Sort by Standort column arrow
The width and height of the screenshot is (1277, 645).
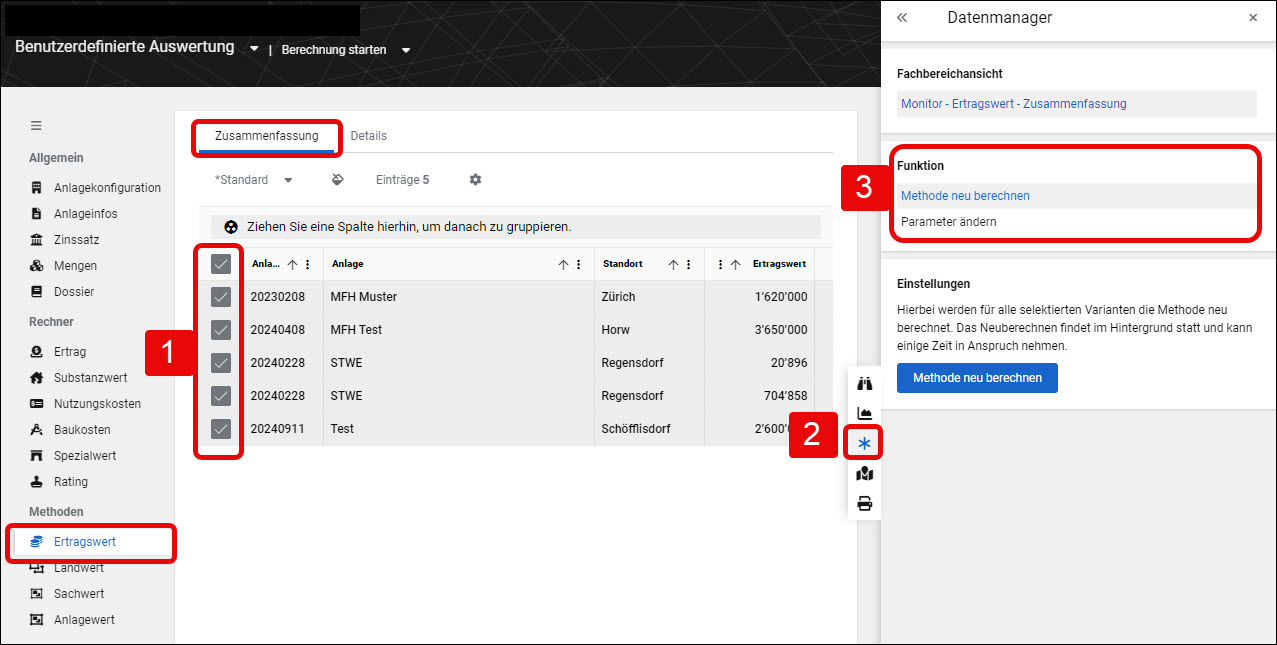(x=673, y=265)
